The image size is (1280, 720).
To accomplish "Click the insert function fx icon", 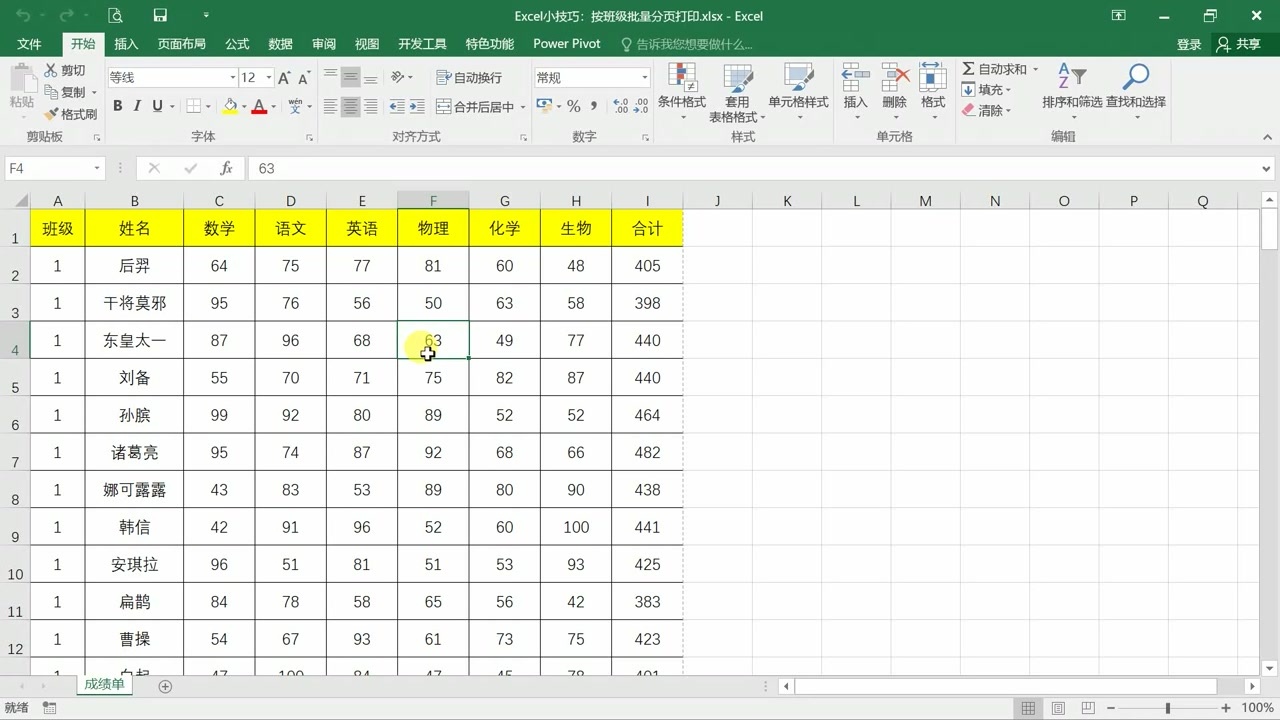I will click(226, 169).
